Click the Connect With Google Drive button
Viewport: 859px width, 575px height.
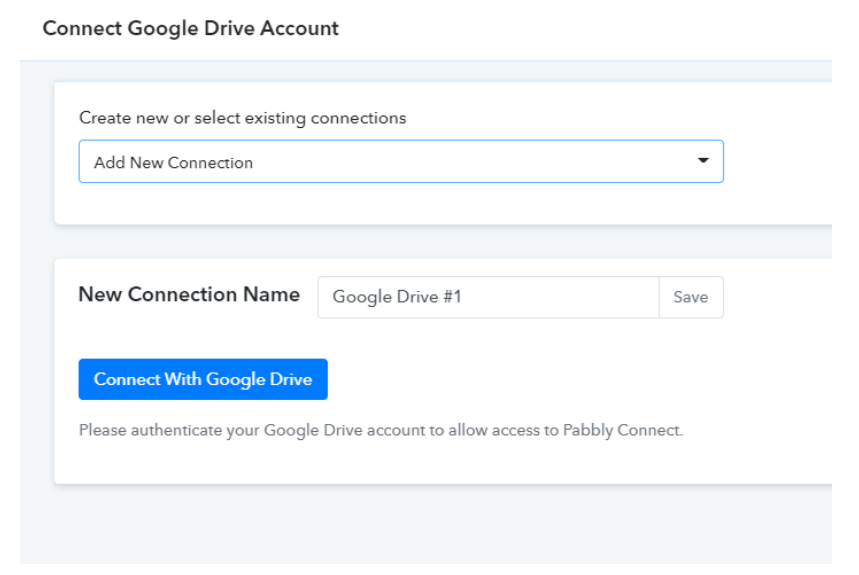coord(203,380)
